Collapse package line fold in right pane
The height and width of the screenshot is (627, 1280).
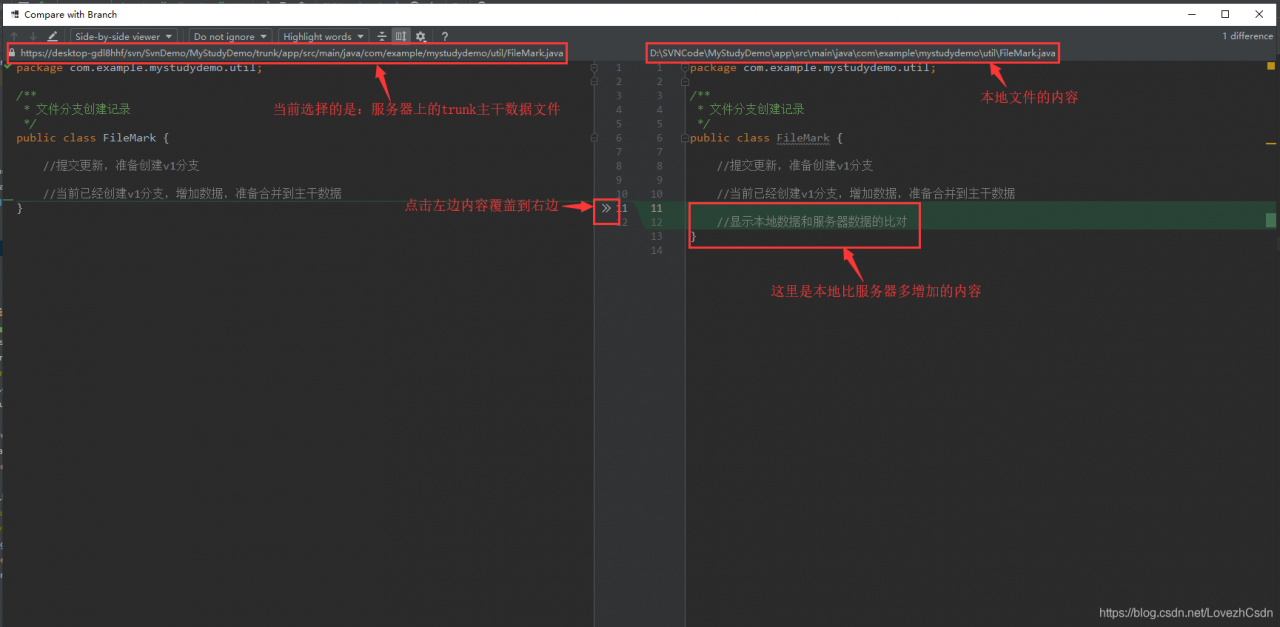tap(685, 68)
